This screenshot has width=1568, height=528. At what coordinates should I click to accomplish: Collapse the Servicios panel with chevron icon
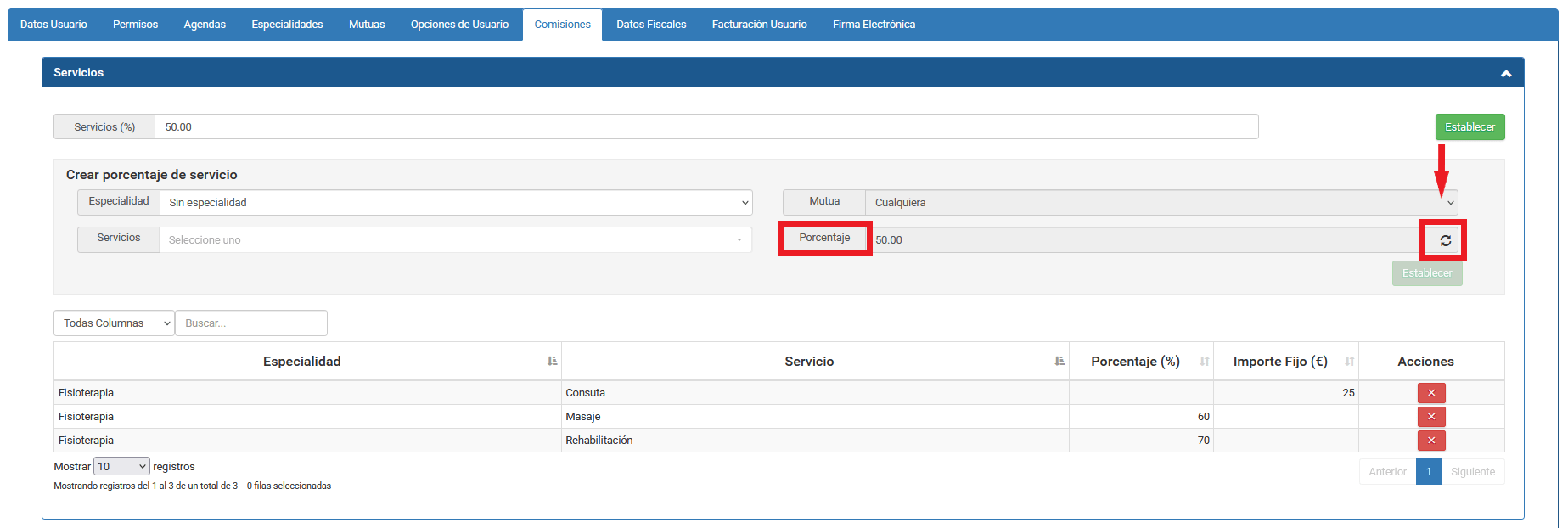coord(1506,74)
